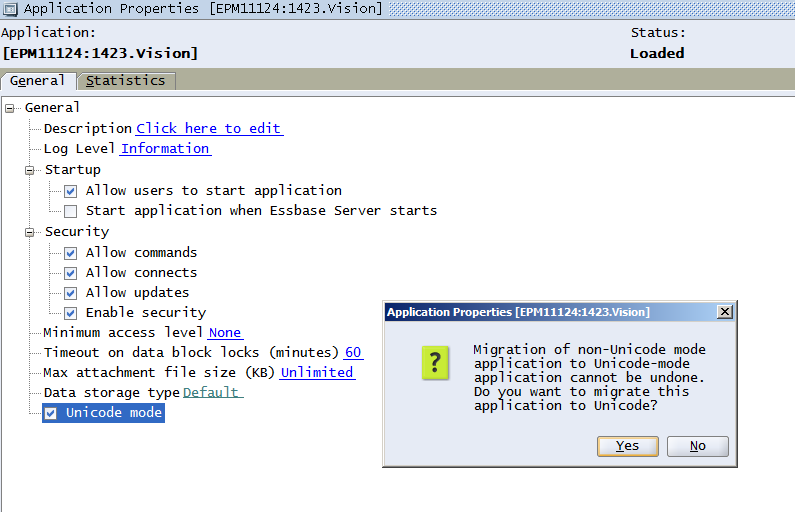Screen dimensions: 795x512
Task: Click the Minimum access level label
Action: tap(123, 333)
